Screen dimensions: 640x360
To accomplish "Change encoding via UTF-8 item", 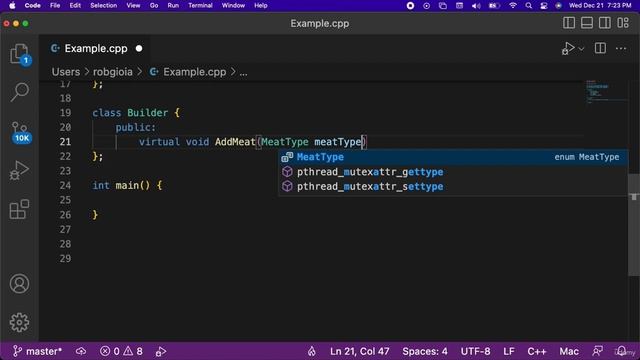I will point(476,351).
